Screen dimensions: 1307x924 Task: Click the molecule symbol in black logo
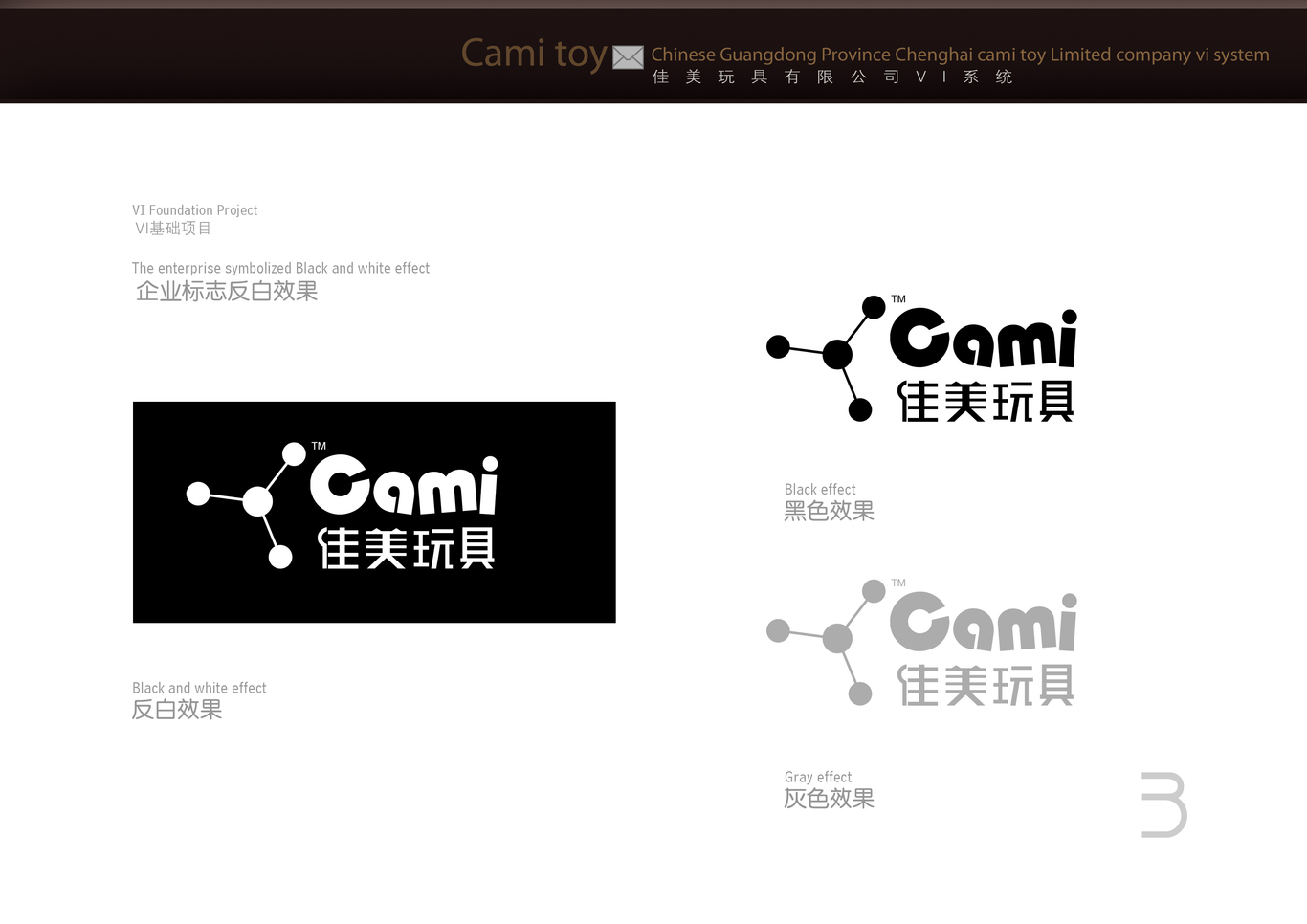click(827, 359)
